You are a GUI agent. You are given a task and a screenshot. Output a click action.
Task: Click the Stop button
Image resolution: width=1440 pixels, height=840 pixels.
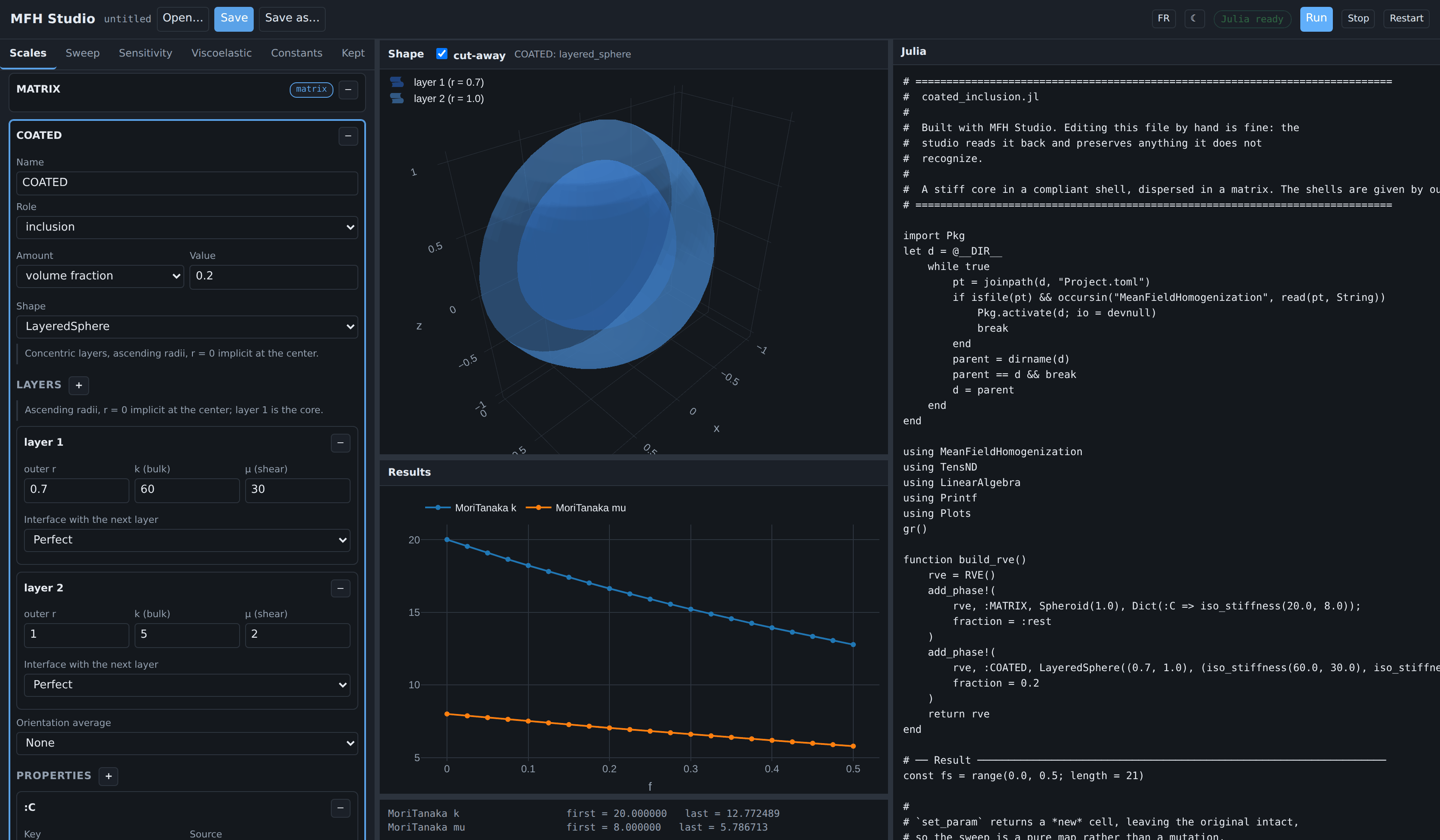(1358, 18)
